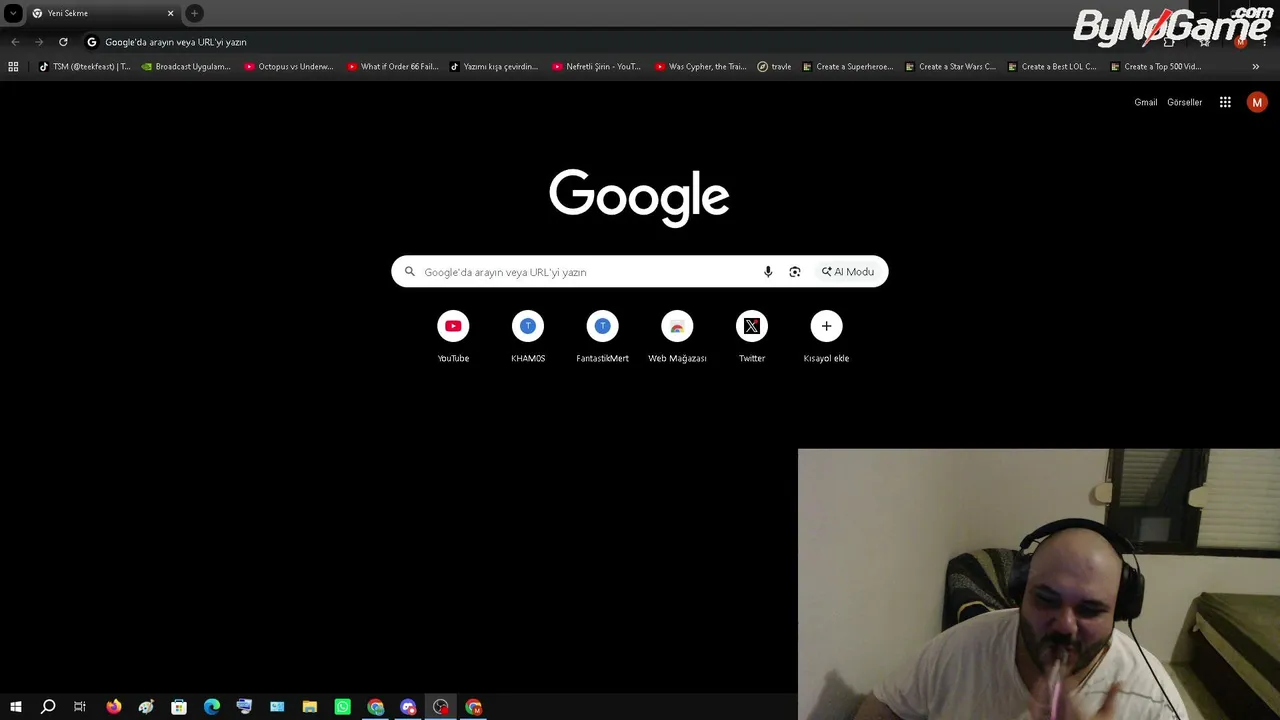
Task: Open the Create a Superheroe... bookmark
Action: pyautogui.click(x=848, y=67)
